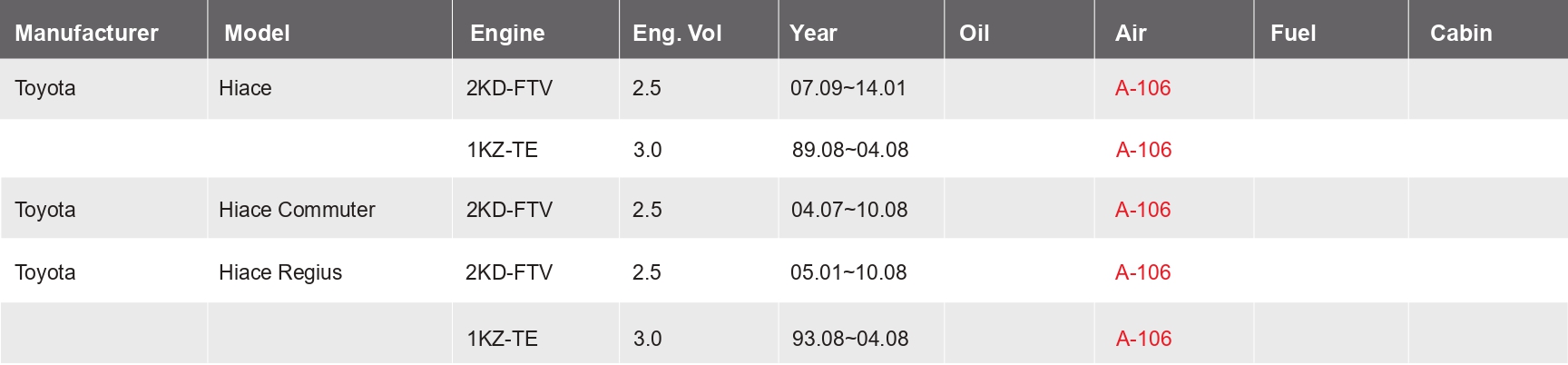Select the Fuel column header
Viewport: 1568px width, 365px height.
[x=1293, y=34]
